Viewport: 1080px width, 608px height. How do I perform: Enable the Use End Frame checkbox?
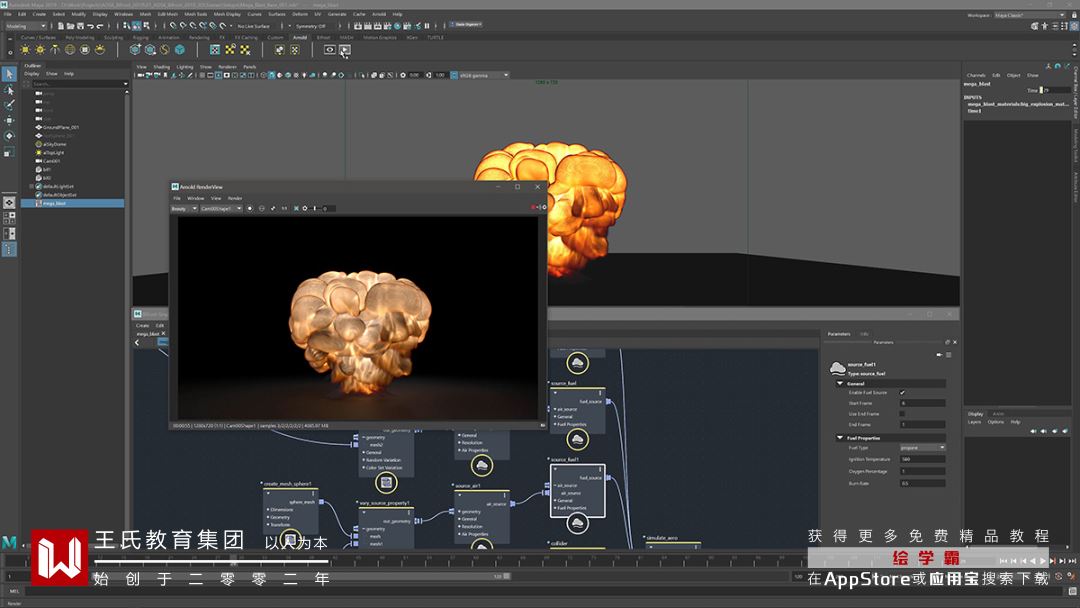pos(902,414)
